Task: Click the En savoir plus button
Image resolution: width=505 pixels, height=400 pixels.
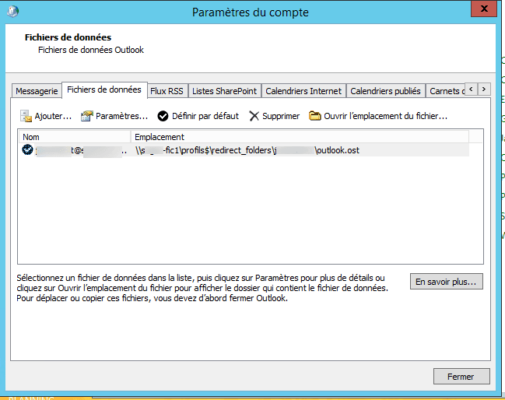Action: [x=446, y=282]
